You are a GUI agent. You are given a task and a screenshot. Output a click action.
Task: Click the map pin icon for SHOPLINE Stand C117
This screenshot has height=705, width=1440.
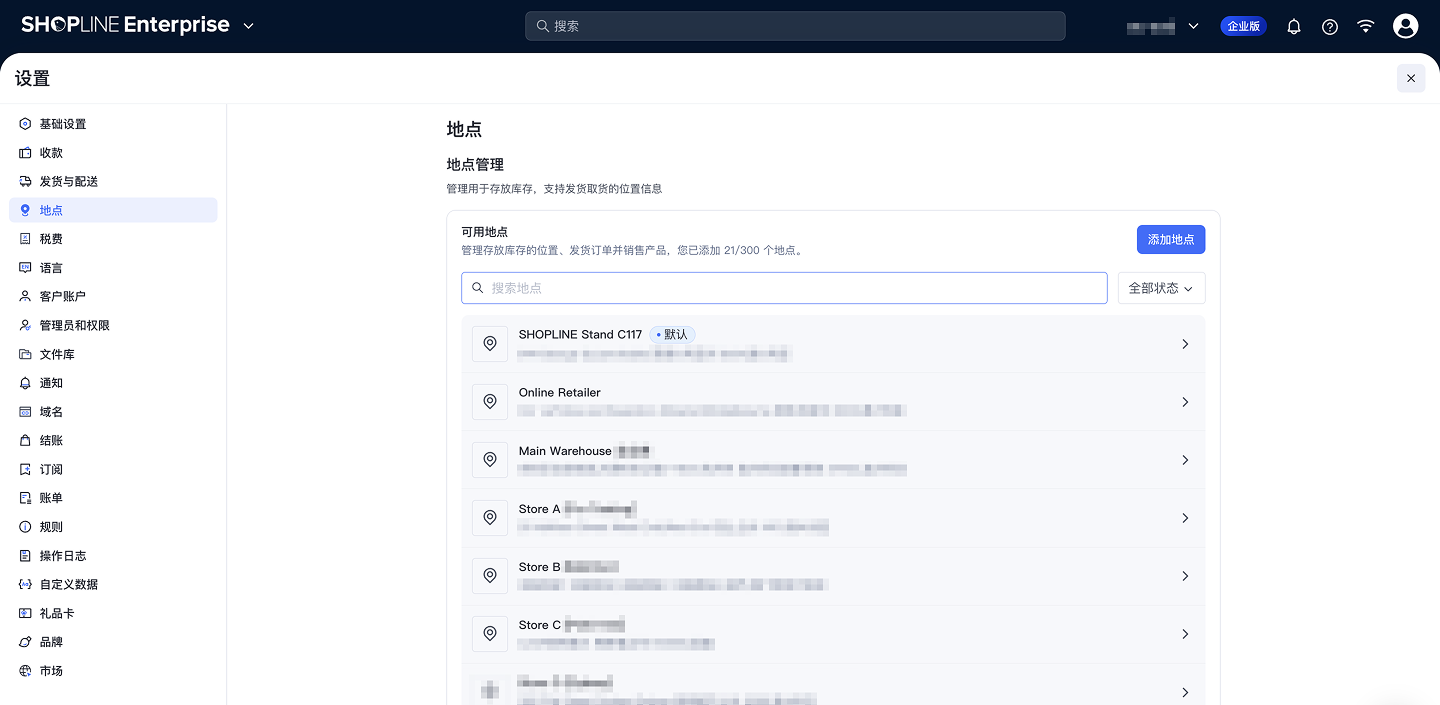click(x=490, y=344)
